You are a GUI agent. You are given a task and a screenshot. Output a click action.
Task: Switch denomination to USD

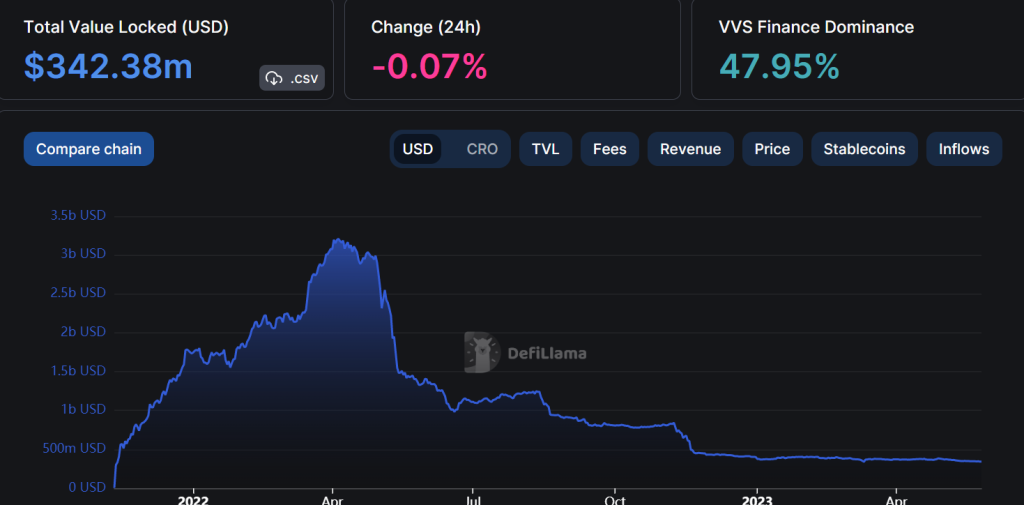point(417,149)
